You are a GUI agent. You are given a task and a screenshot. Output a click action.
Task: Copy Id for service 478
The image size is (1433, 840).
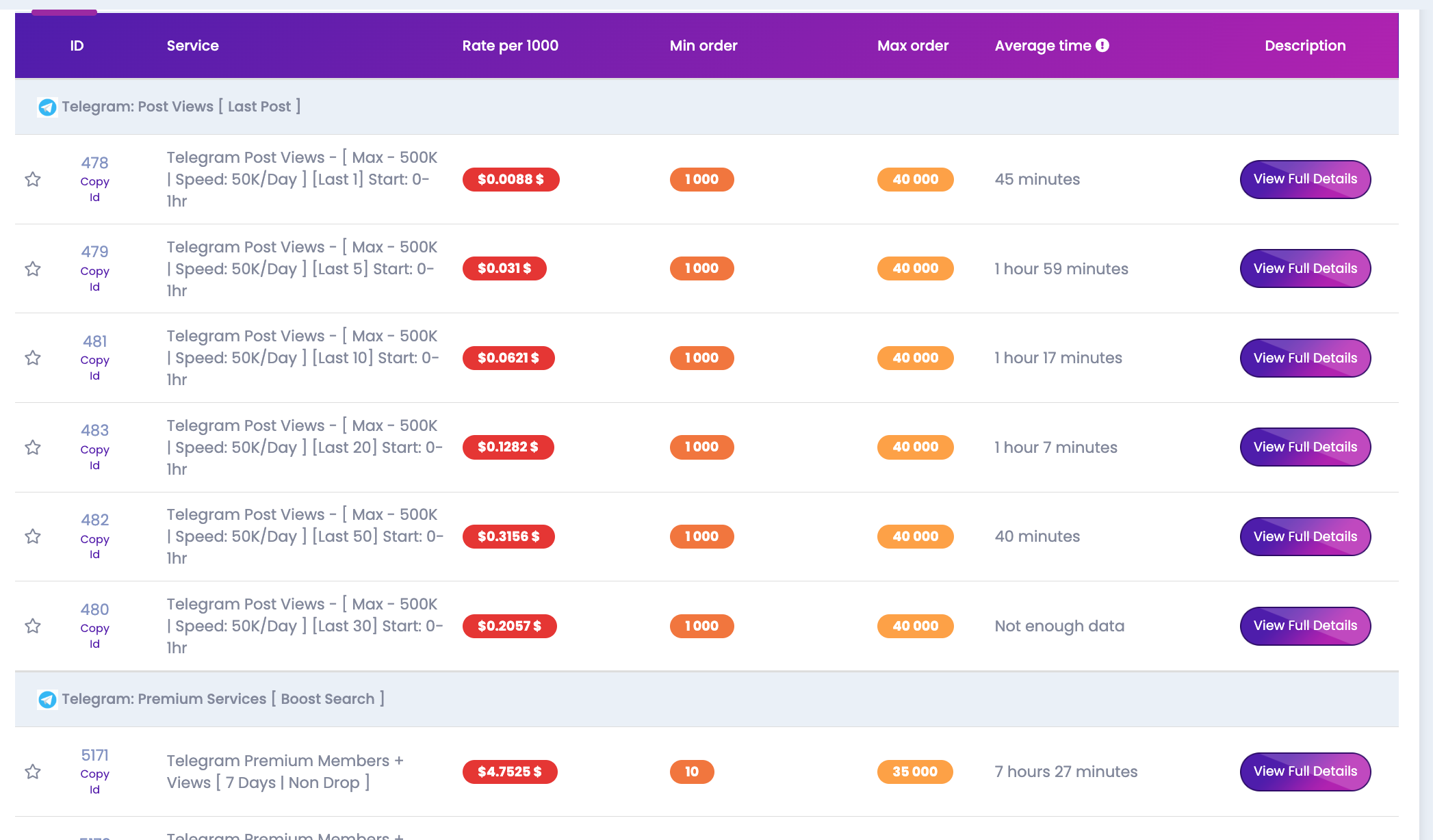[x=94, y=189]
